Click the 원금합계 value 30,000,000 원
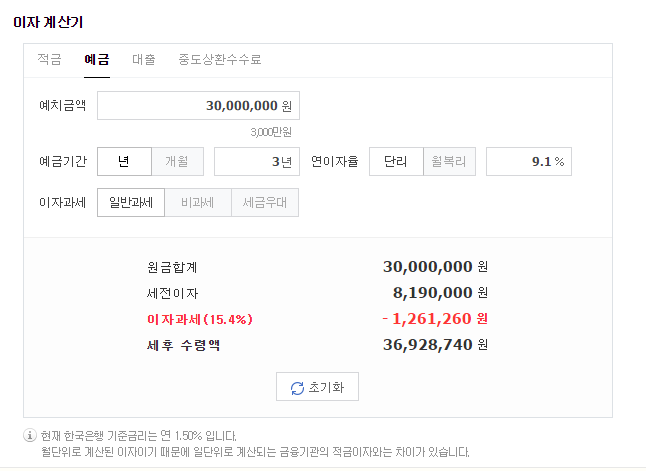Screen dimensions: 646x471 [x=435, y=267]
